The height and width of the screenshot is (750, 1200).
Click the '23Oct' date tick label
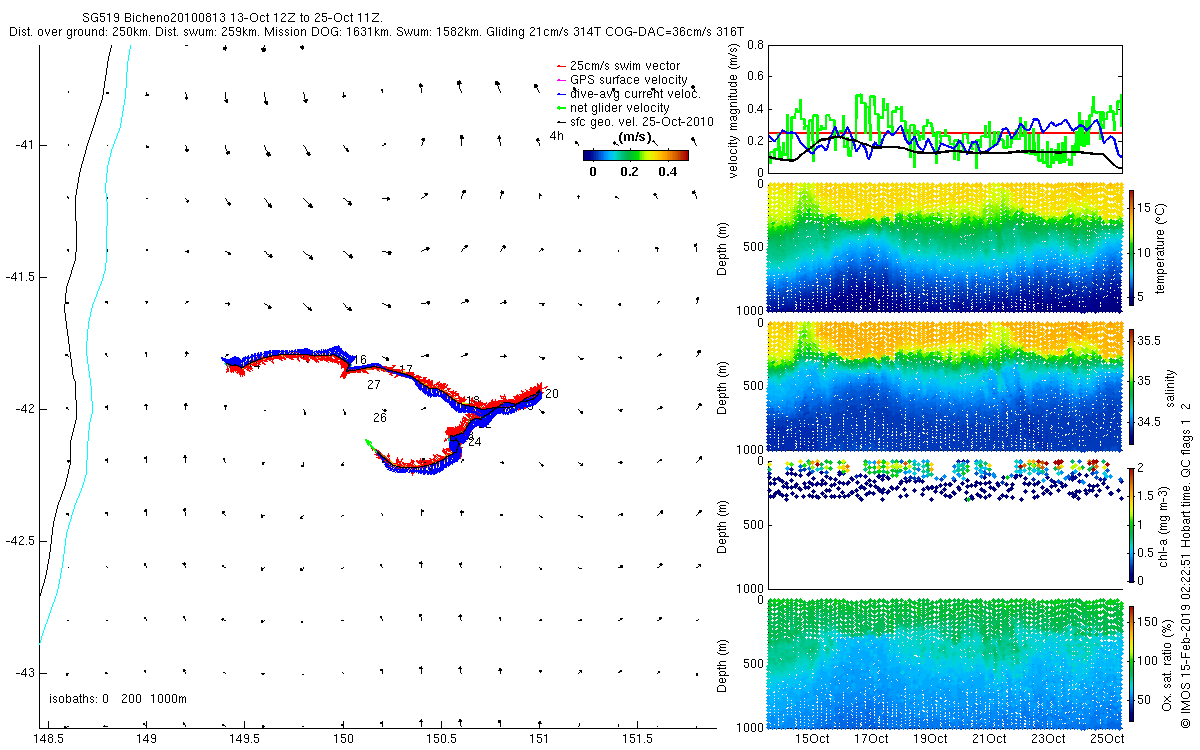click(1048, 739)
